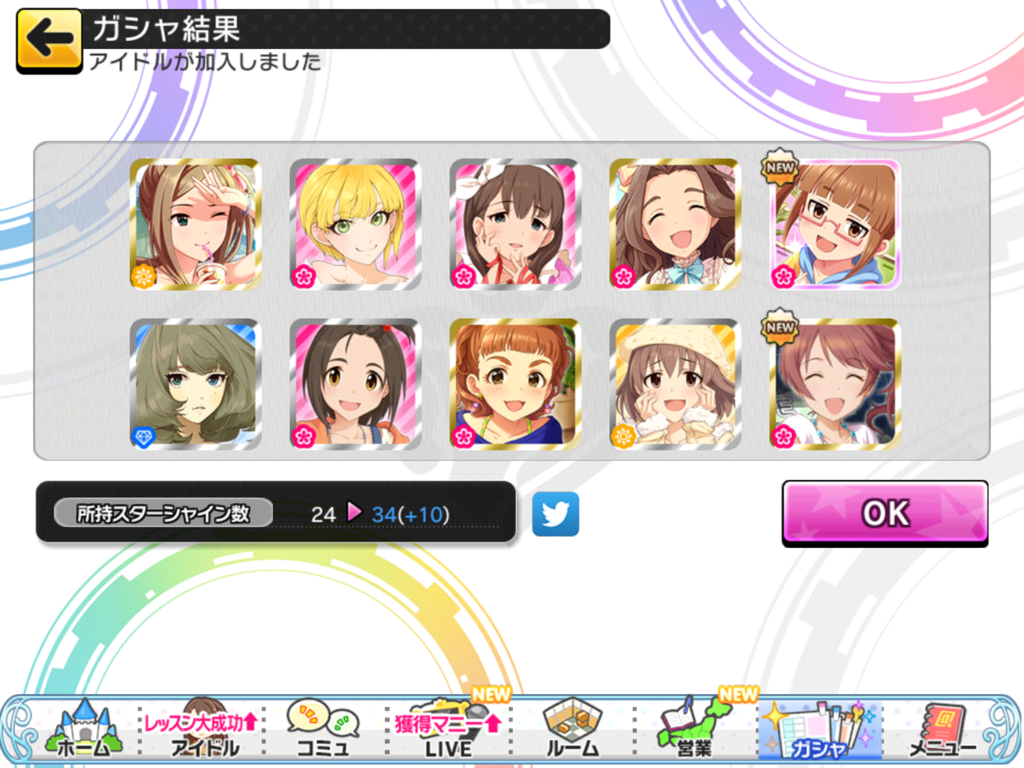
Task: Open the ホーム castle menu
Action: 83,729
